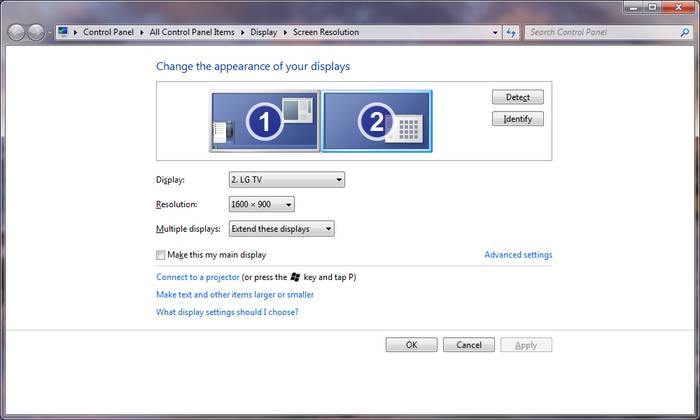Click the Cancel button

coord(468,345)
